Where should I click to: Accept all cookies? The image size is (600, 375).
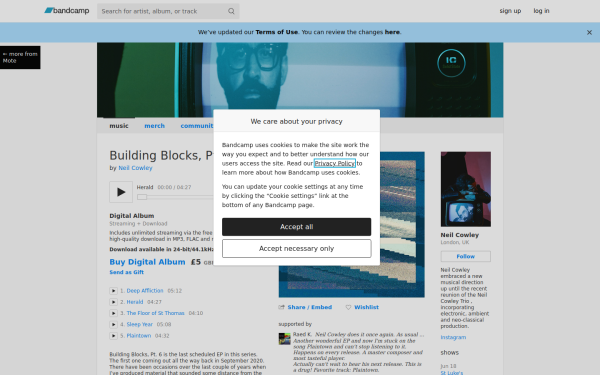(297, 227)
